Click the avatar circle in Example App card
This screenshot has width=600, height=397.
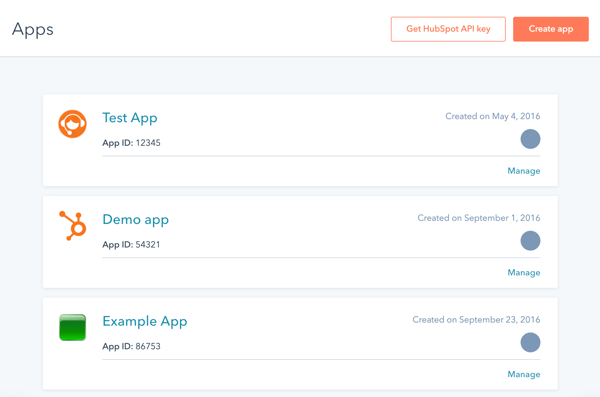click(x=530, y=342)
